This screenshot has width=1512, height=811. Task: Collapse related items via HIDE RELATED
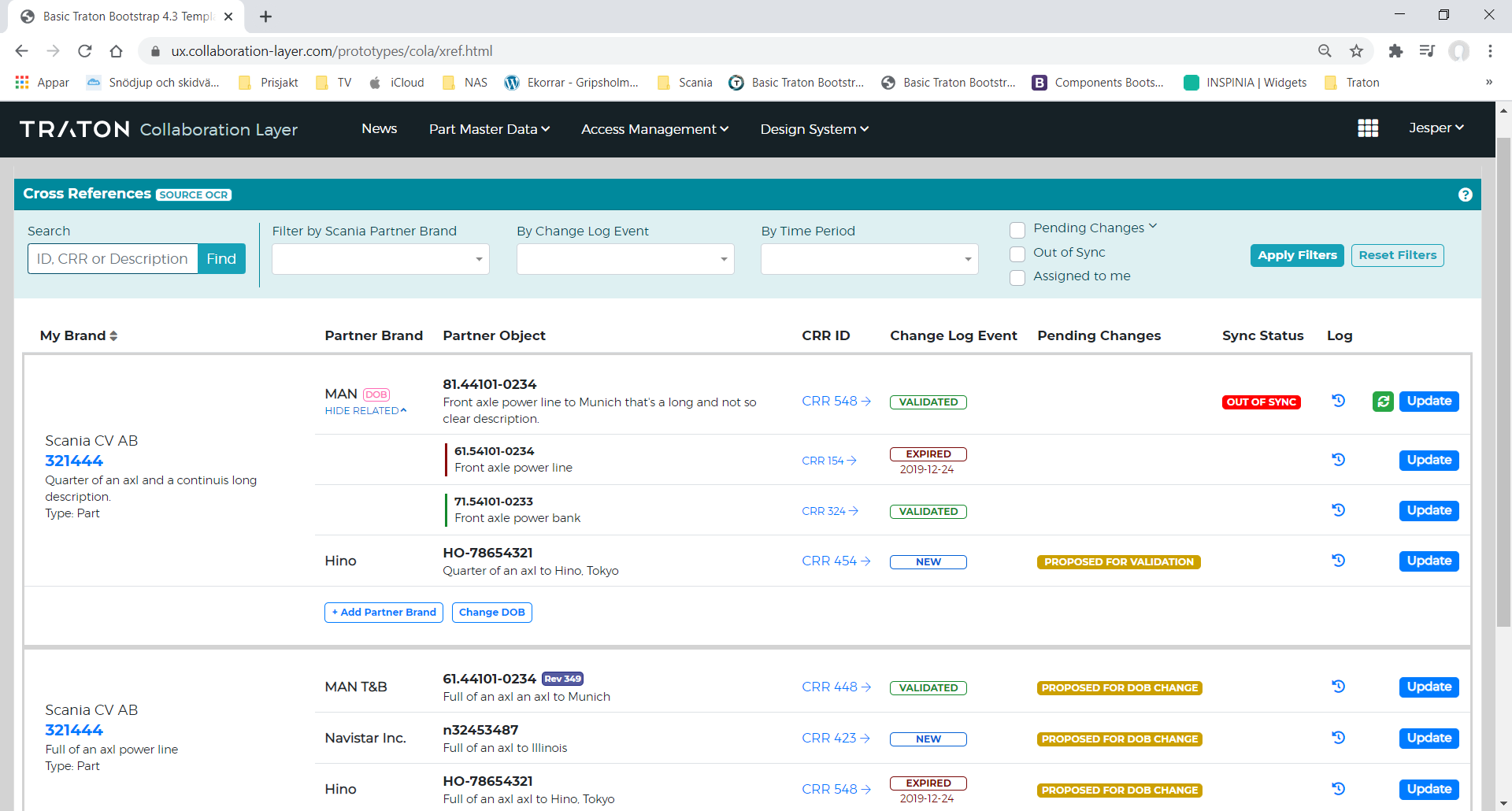tap(365, 411)
